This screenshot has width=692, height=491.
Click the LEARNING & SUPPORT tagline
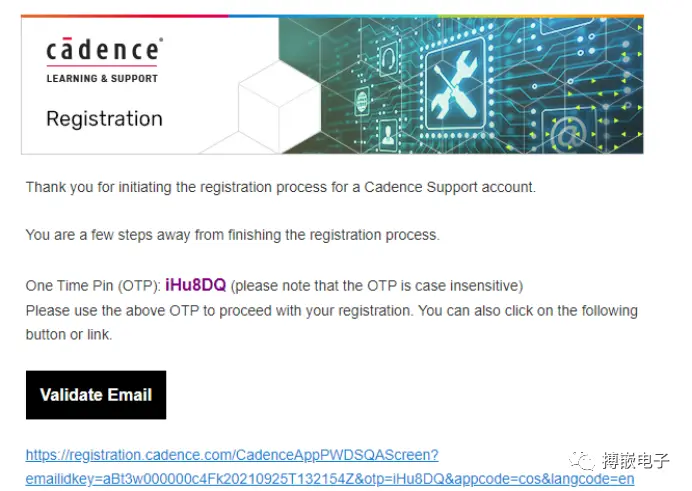click(102, 79)
